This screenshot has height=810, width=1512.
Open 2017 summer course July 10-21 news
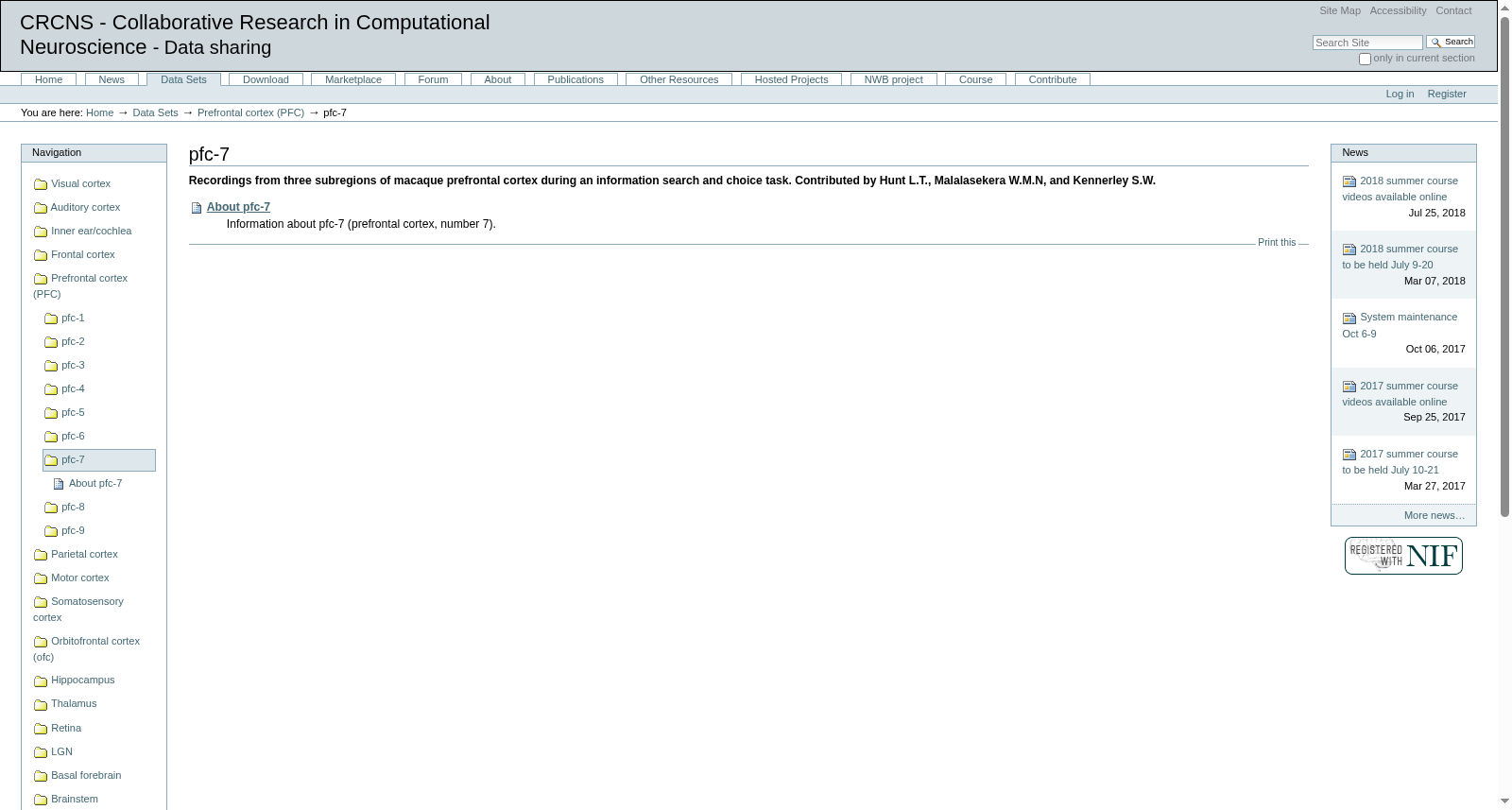pyautogui.click(x=1400, y=462)
